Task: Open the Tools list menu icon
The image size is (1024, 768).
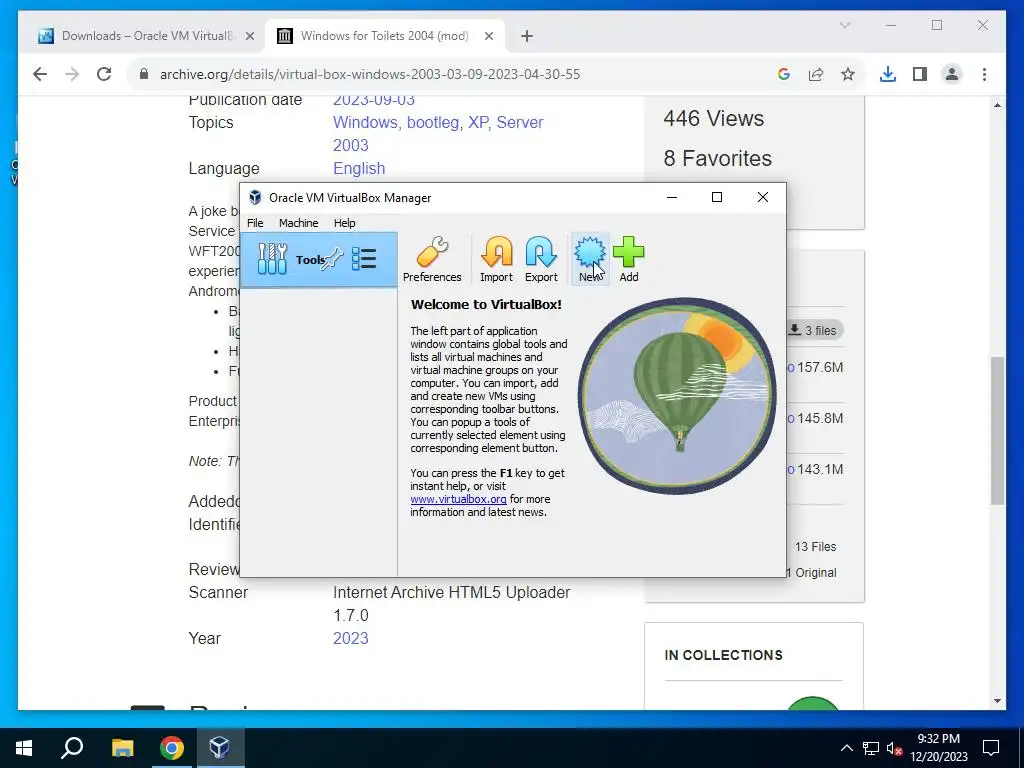Action: [364, 259]
